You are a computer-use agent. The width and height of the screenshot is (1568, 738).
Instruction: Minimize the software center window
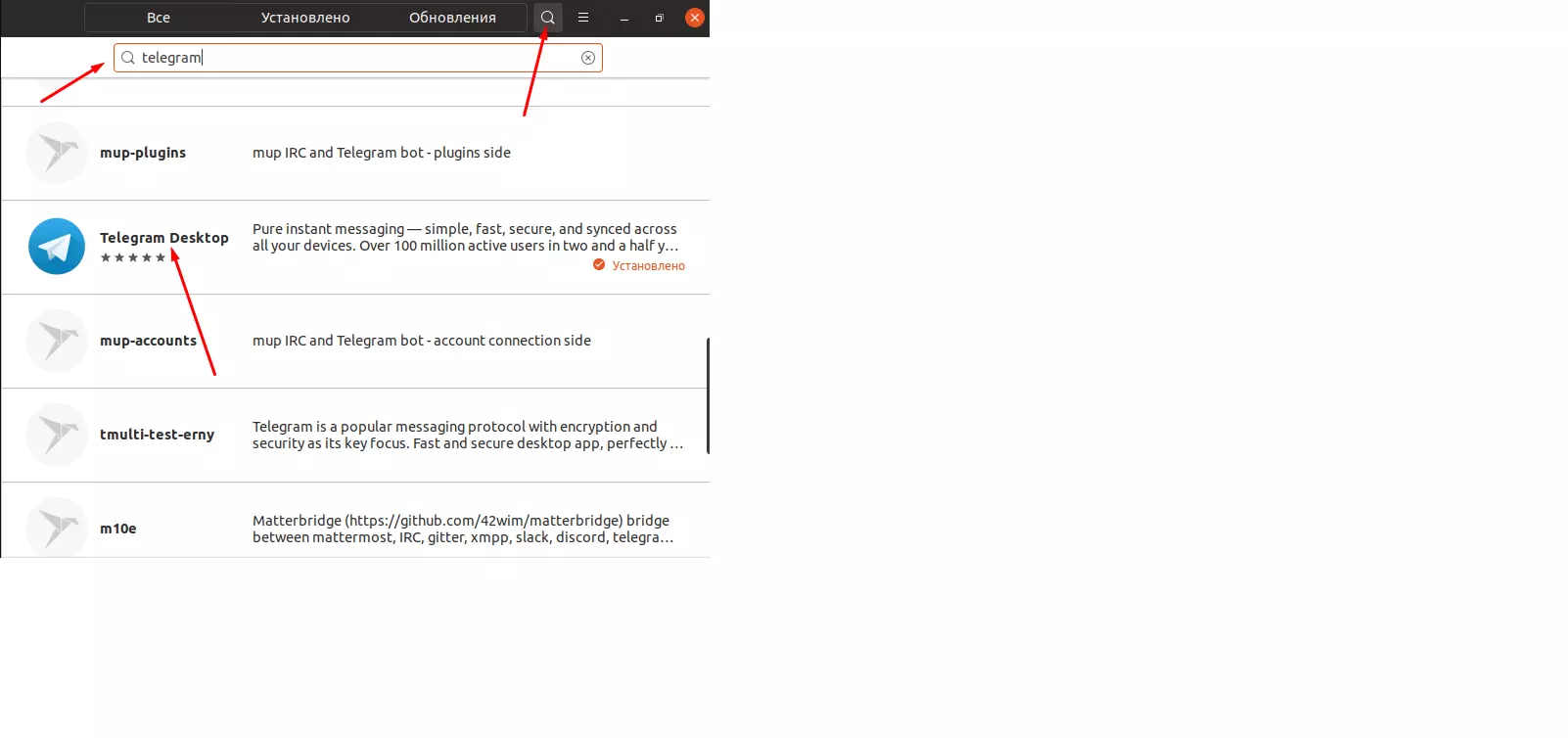624,18
